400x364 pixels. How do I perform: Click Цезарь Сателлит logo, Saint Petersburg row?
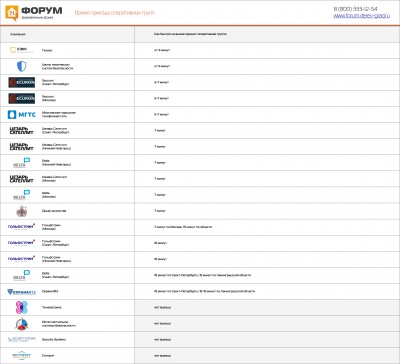coord(22,130)
